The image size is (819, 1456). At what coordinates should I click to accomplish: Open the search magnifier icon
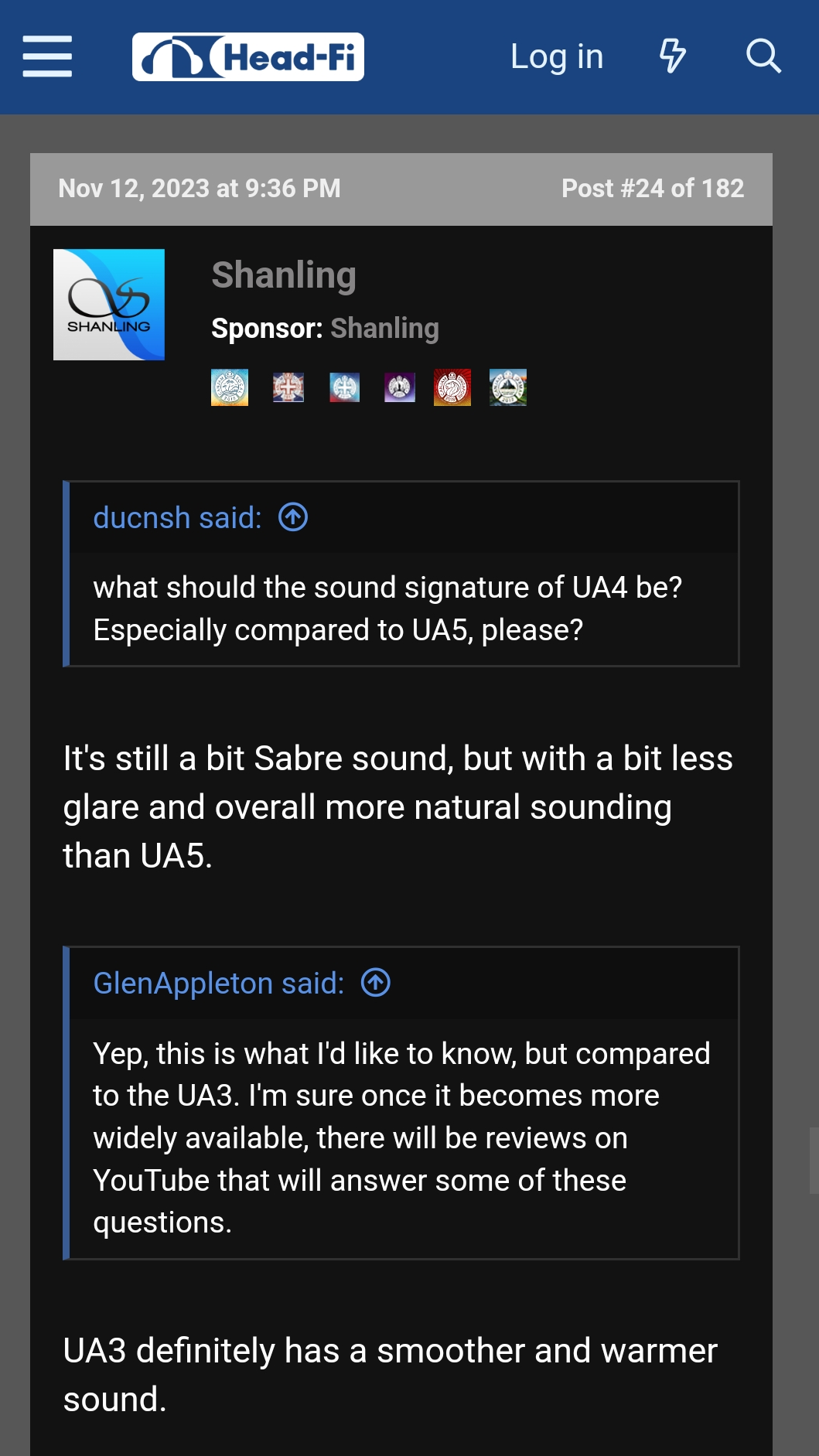coord(763,56)
